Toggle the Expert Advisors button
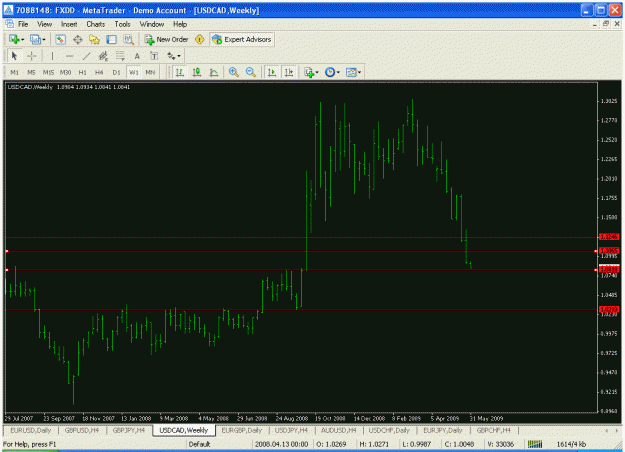 pos(242,39)
